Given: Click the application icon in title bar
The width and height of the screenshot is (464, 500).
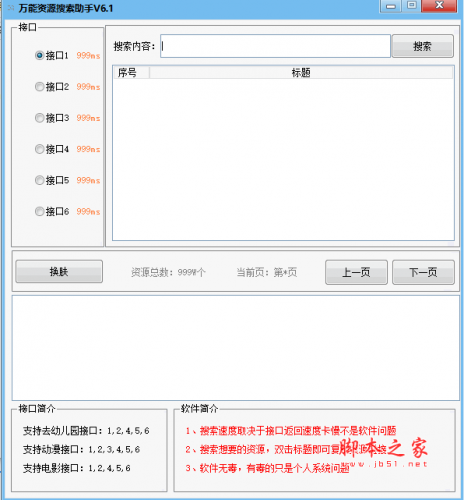Looking at the screenshot, I should [10, 8].
